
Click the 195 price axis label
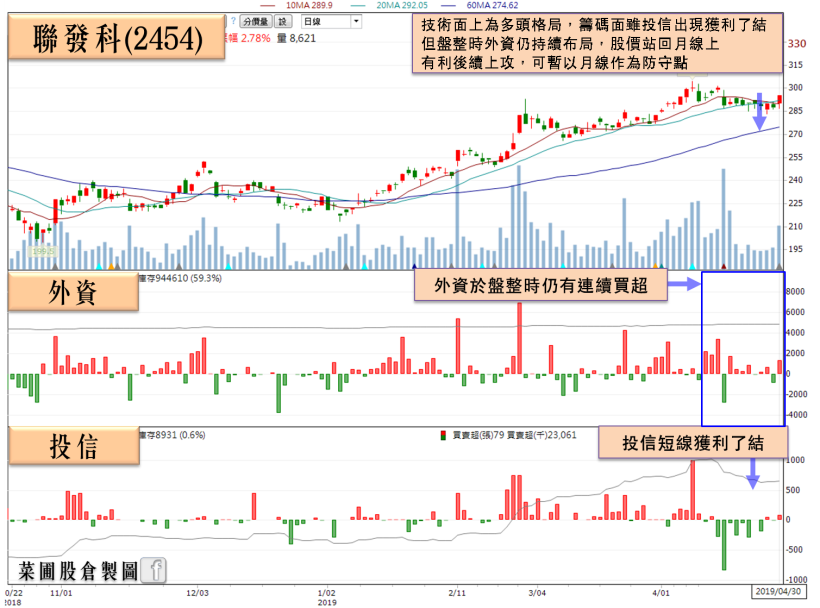point(795,249)
